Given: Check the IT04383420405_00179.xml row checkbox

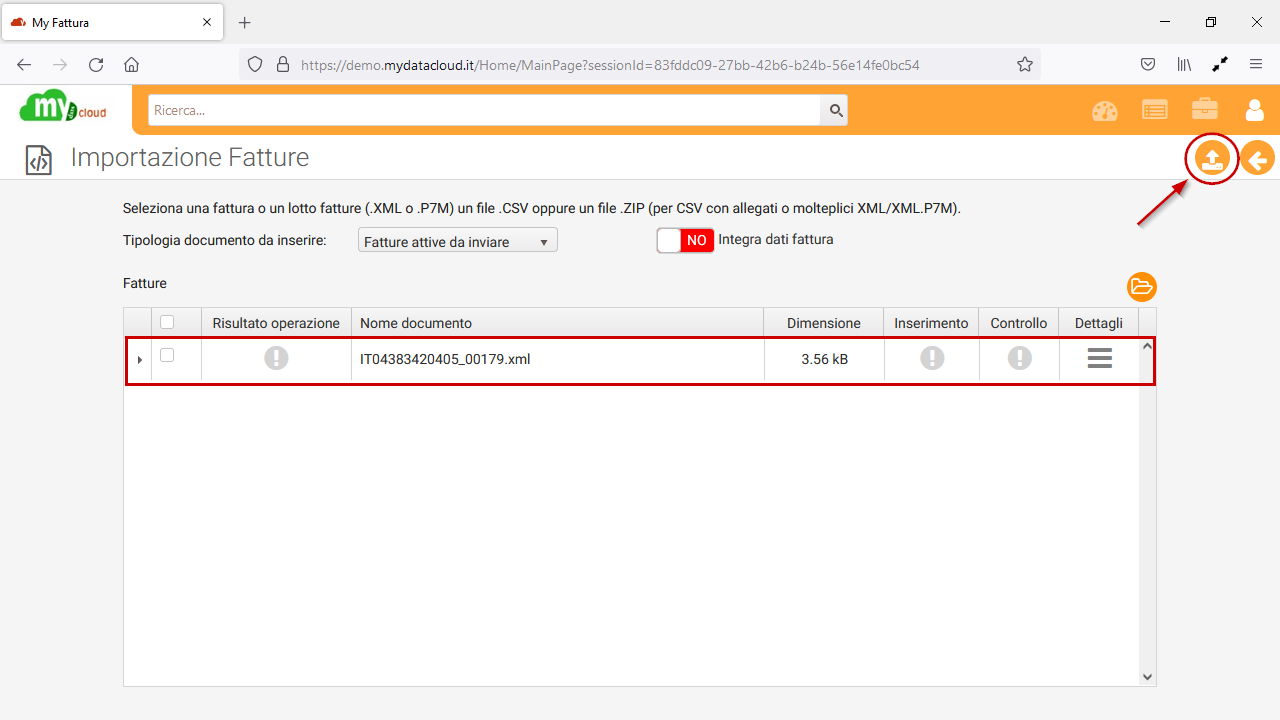Looking at the screenshot, I should (167, 355).
